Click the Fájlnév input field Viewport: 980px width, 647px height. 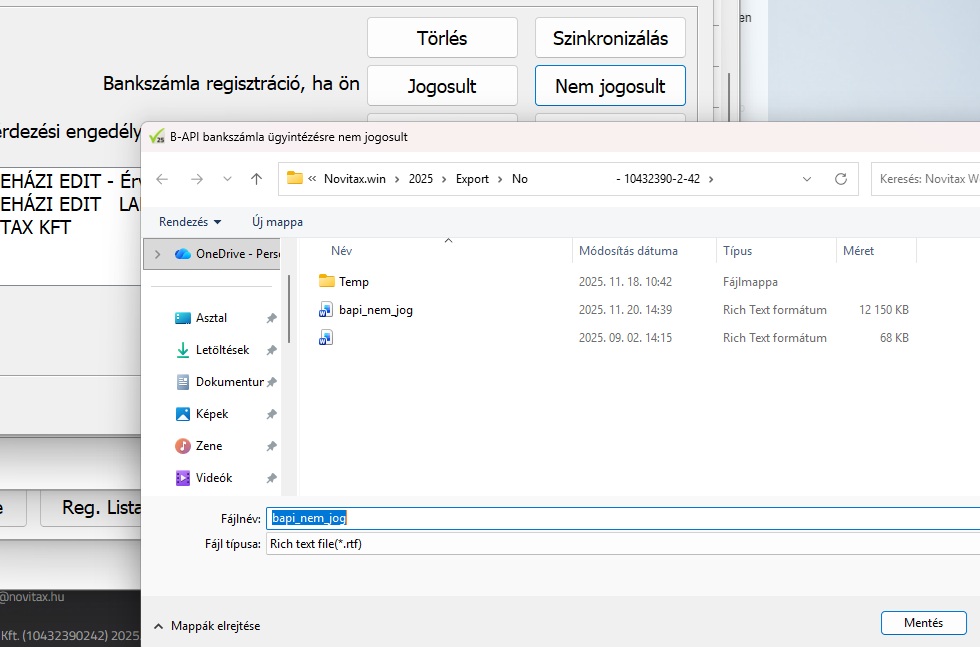tap(620, 518)
